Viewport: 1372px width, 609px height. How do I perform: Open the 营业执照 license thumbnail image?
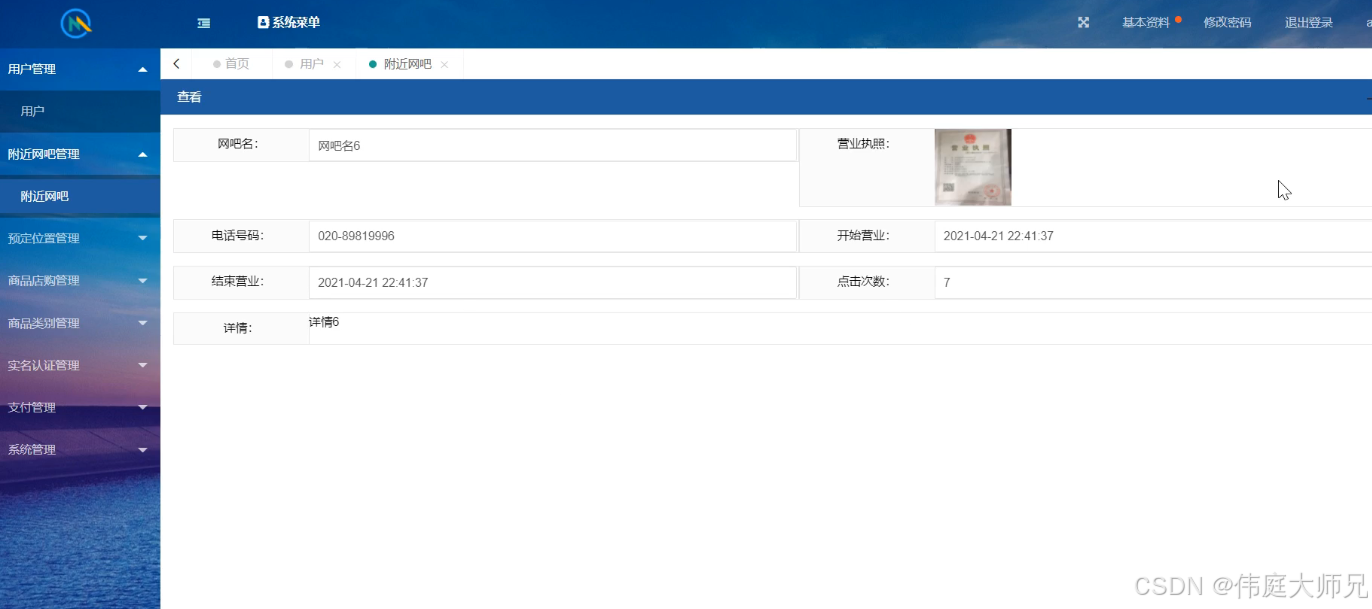point(973,167)
